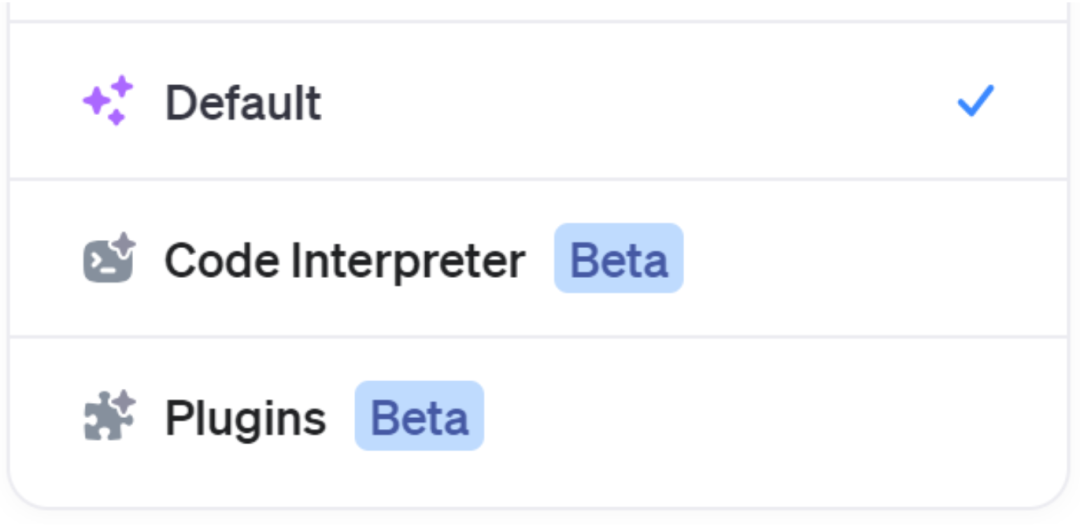Click the 'Code Interpreter' text label
Viewport: 1080px width, 529px height.
[x=344, y=260]
